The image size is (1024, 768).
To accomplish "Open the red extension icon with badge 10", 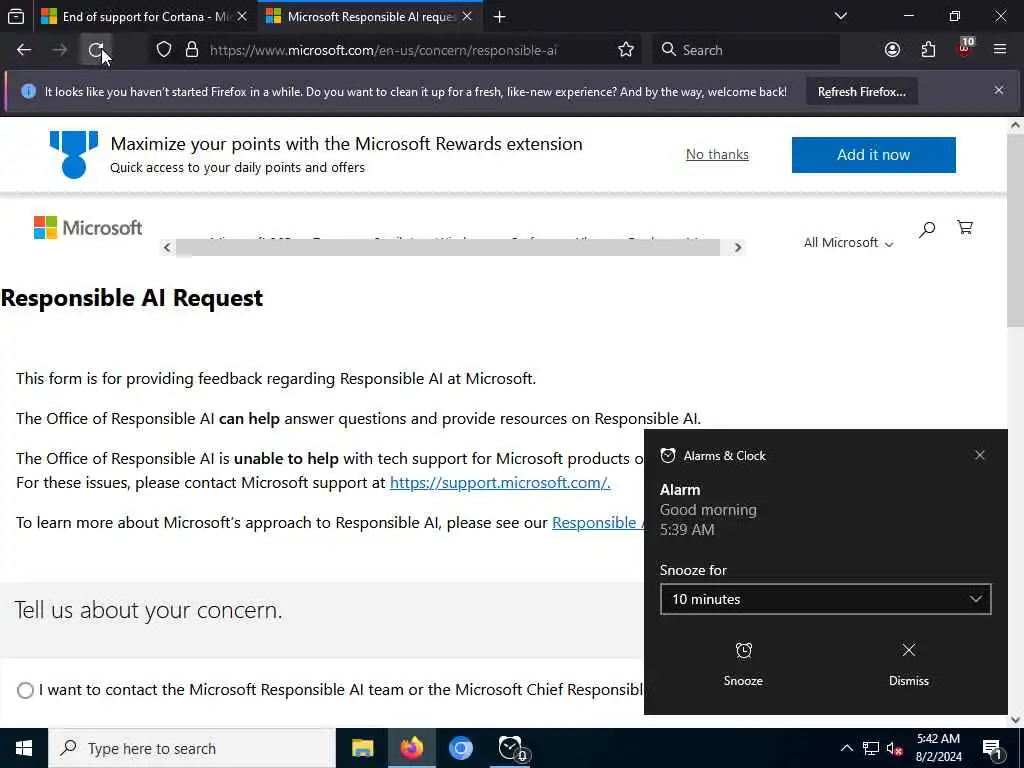I will [965, 48].
